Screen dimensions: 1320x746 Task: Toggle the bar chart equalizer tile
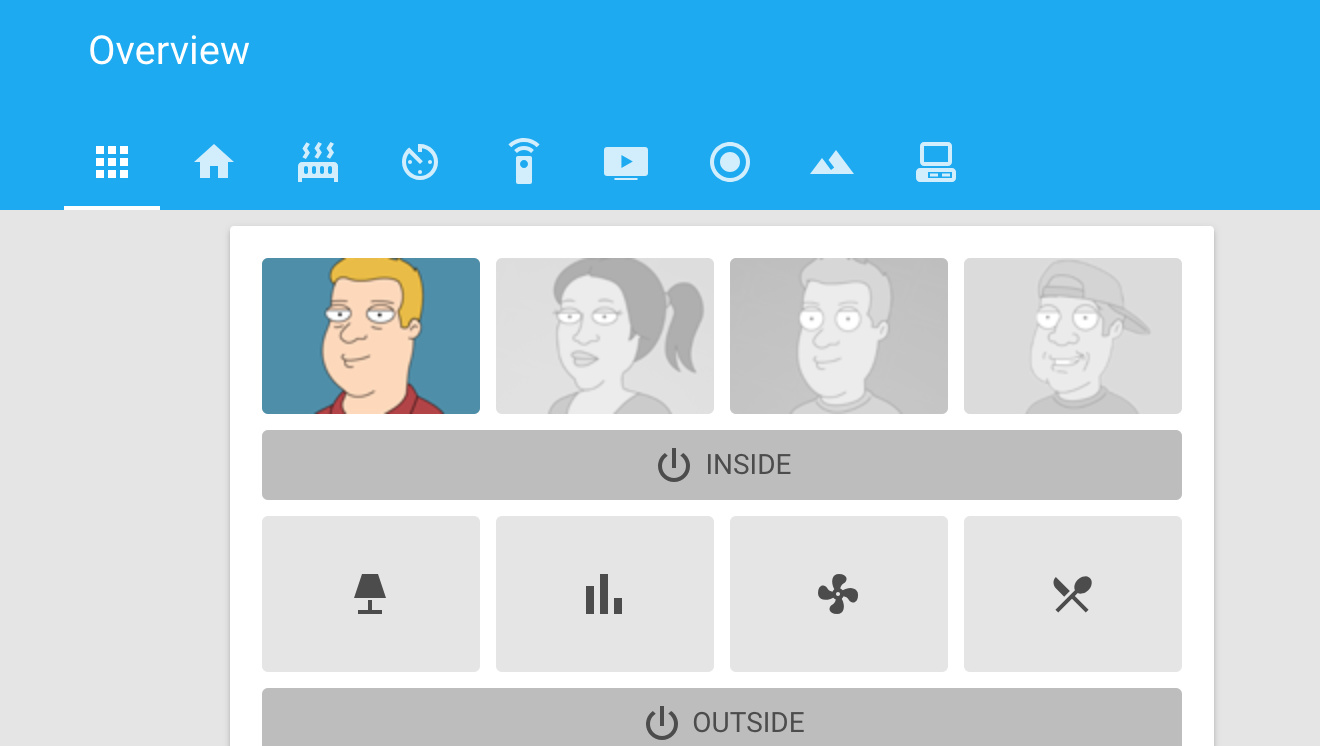tap(605, 594)
